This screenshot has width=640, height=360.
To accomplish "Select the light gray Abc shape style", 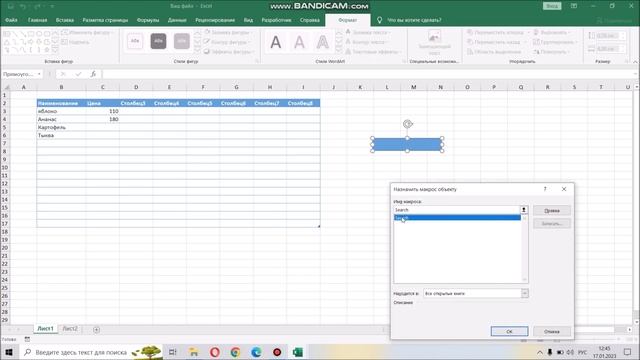I will click(x=182, y=41).
